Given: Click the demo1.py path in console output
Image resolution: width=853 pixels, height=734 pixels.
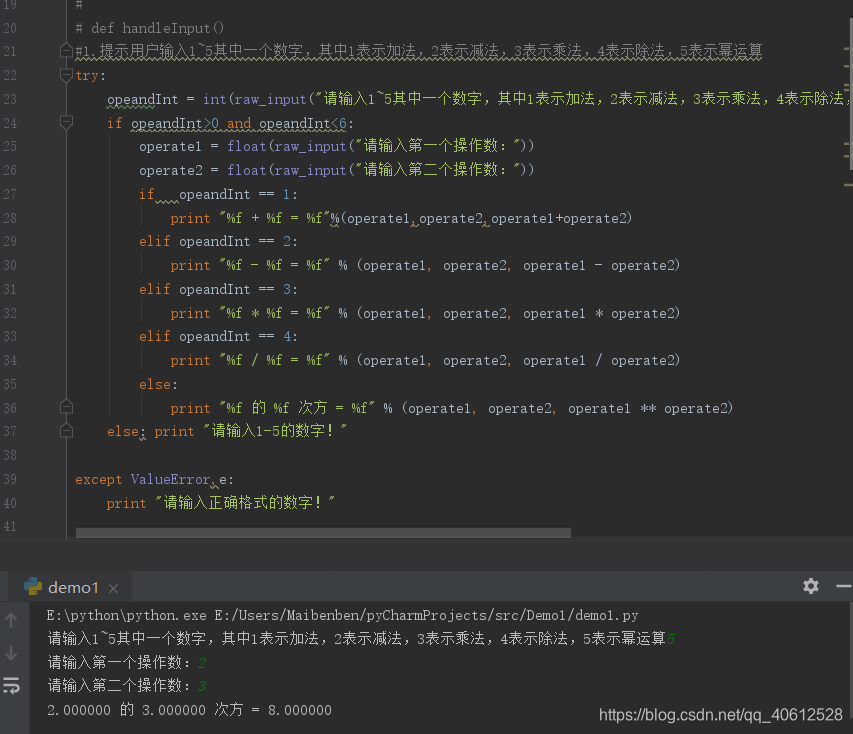Looking at the screenshot, I should point(426,615).
